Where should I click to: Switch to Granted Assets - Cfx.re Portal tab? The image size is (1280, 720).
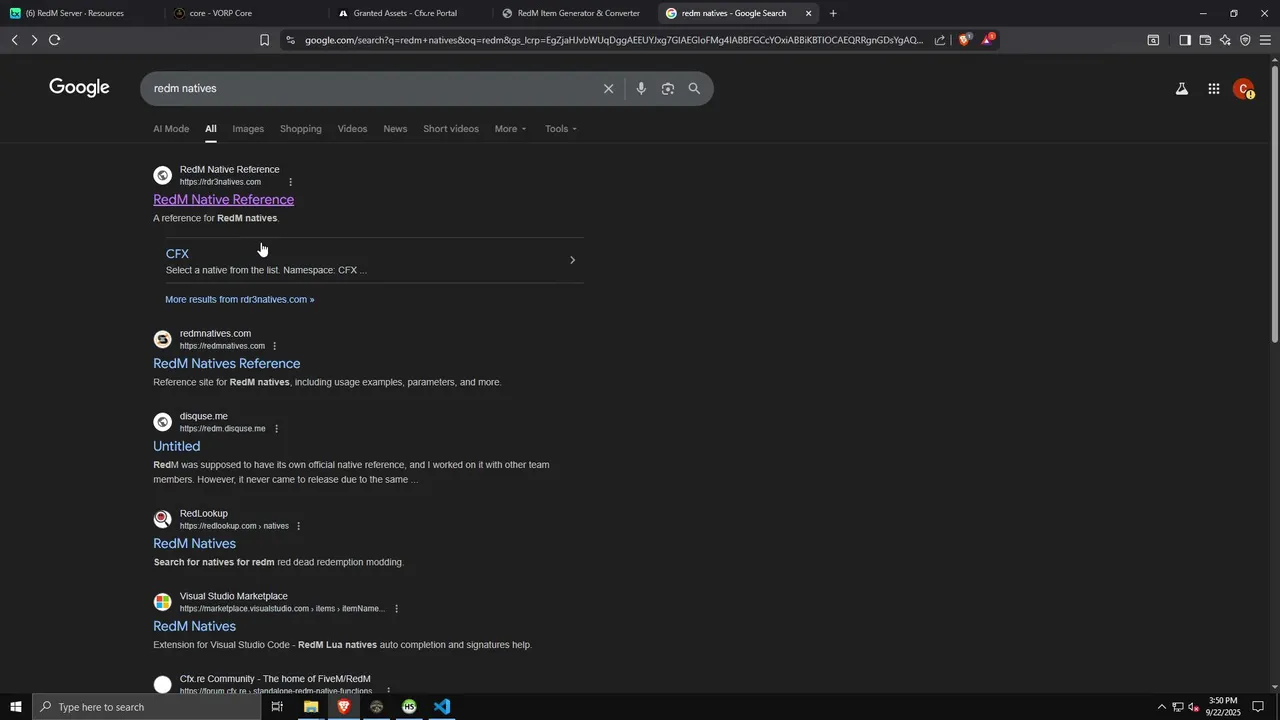pos(410,13)
